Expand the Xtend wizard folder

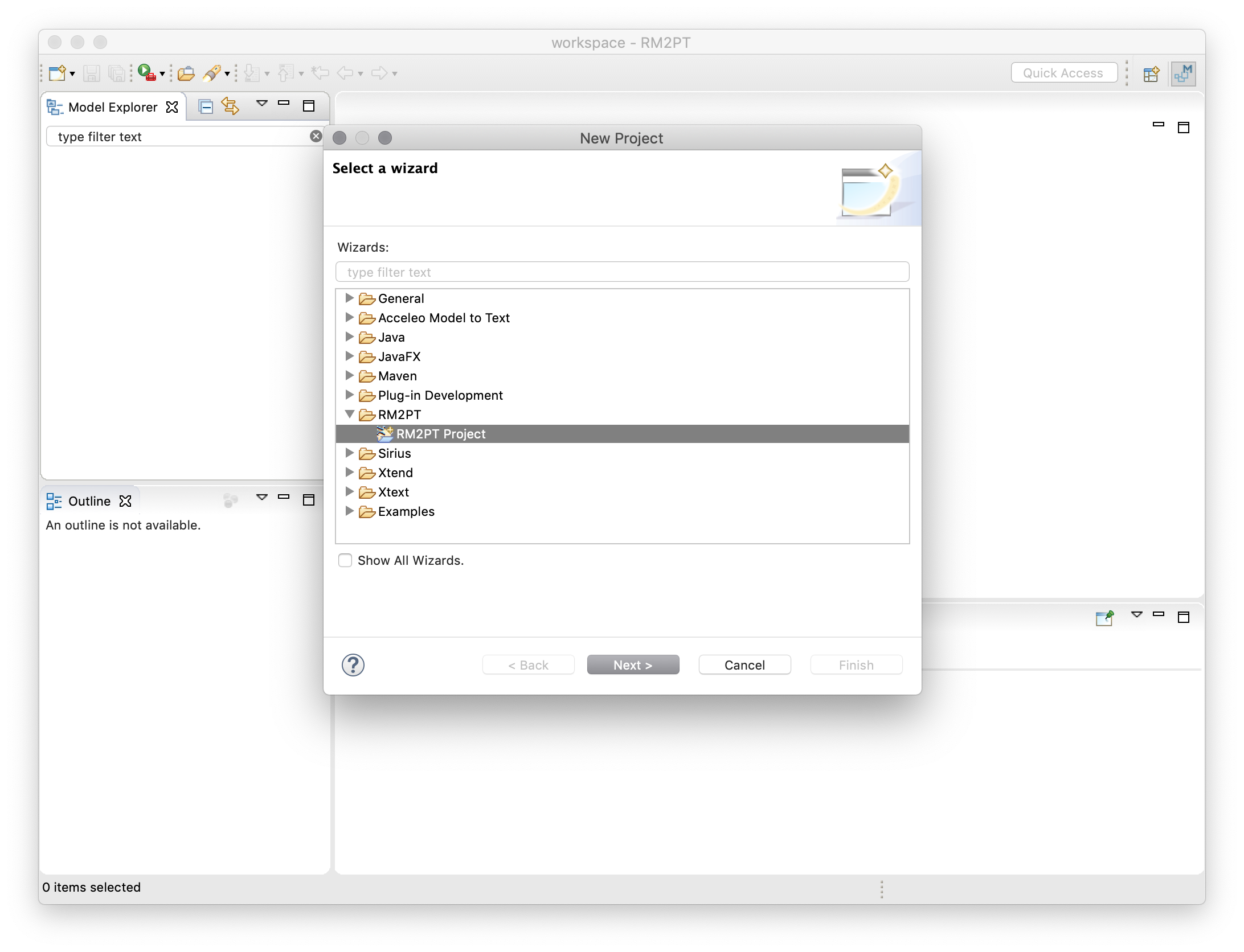pyautogui.click(x=350, y=472)
